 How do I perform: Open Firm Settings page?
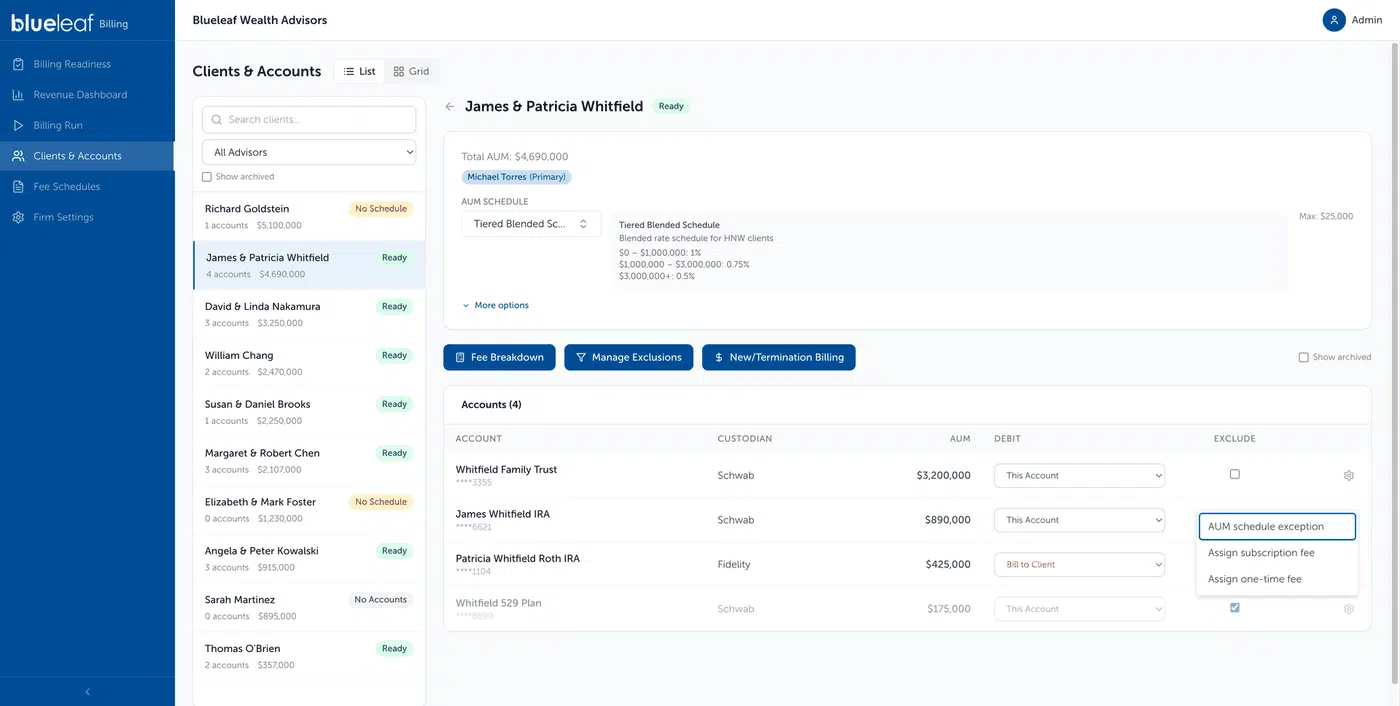click(x=87, y=217)
